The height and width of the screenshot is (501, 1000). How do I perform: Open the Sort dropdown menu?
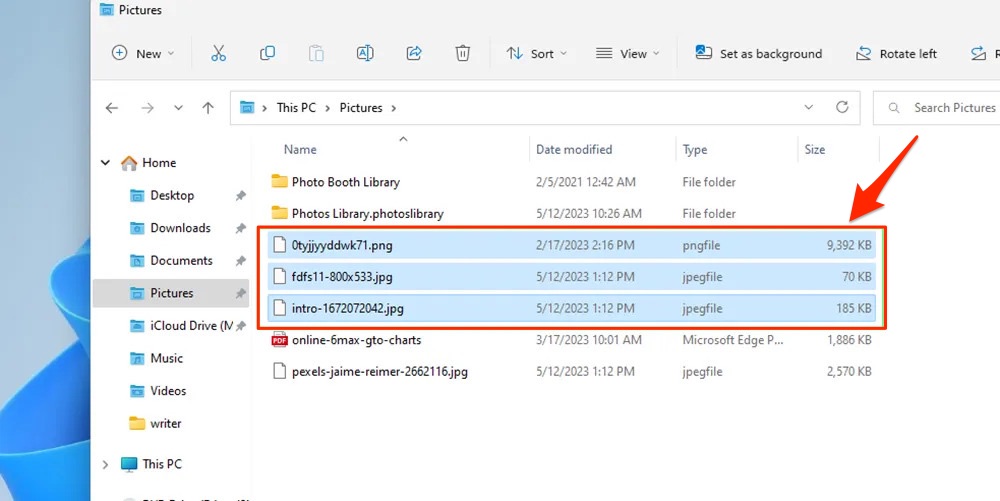point(536,54)
